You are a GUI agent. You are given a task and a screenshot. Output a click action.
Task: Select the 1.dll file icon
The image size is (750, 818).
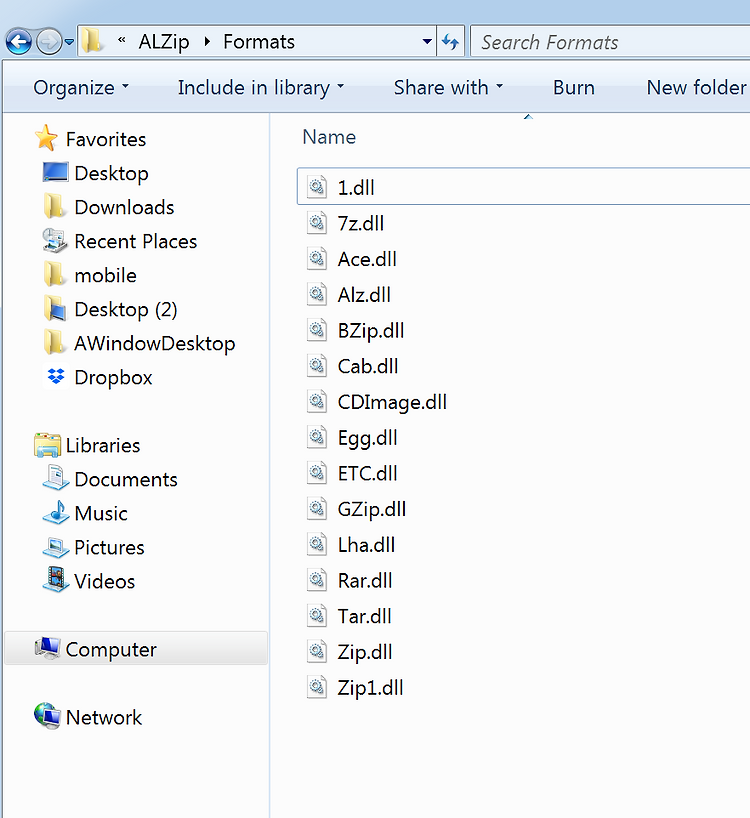pyautogui.click(x=317, y=187)
